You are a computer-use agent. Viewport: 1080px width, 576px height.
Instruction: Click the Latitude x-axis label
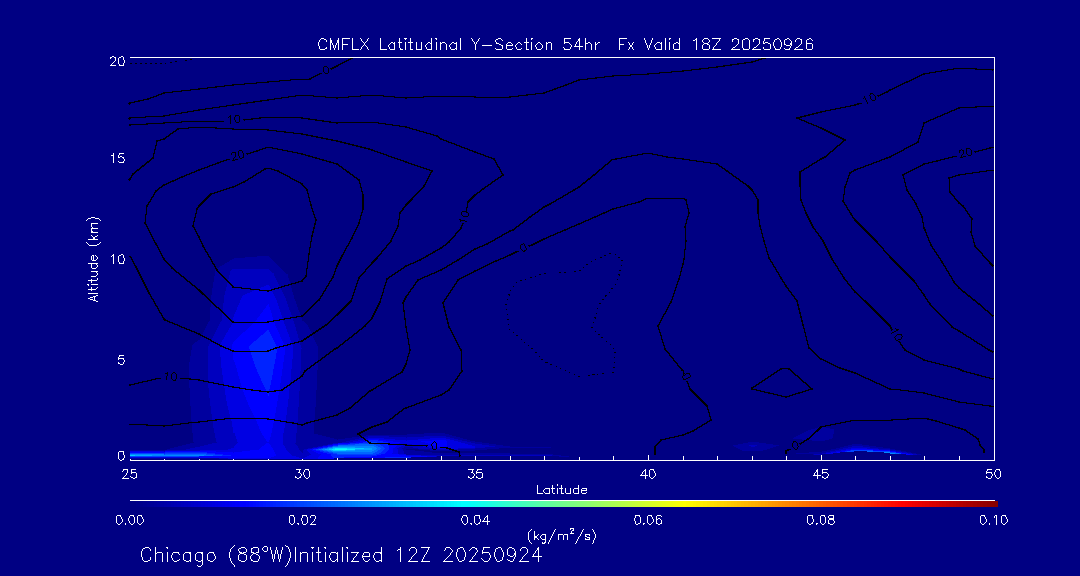coord(561,490)
